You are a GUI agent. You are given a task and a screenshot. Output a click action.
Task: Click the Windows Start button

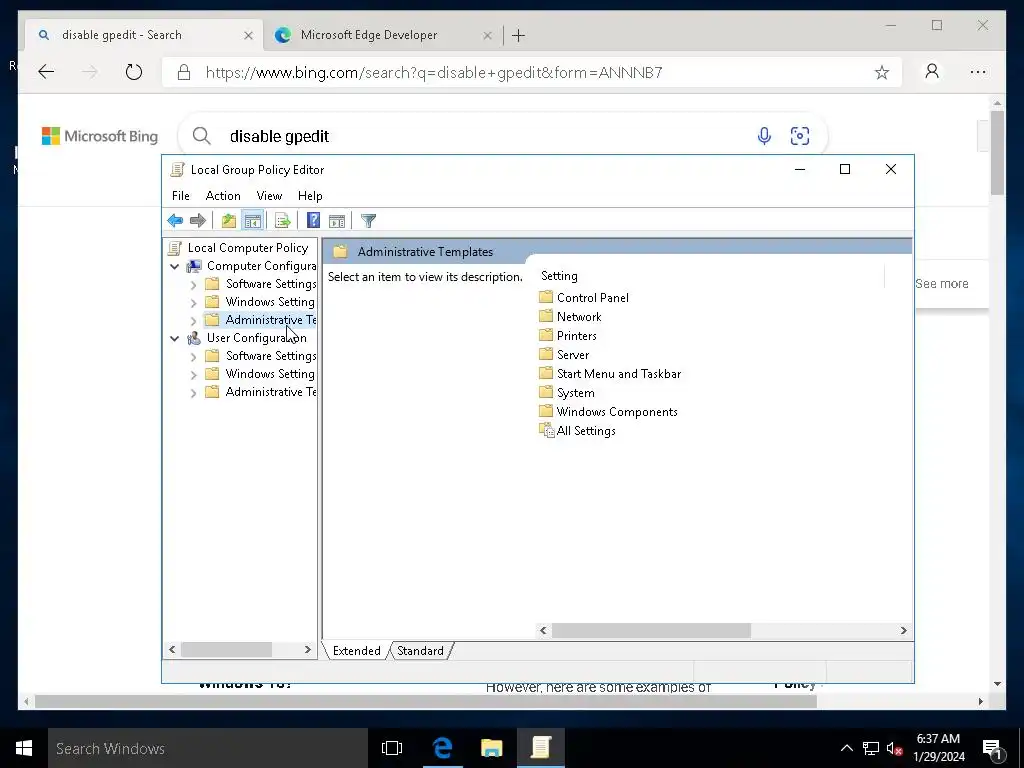pos(24,748)
